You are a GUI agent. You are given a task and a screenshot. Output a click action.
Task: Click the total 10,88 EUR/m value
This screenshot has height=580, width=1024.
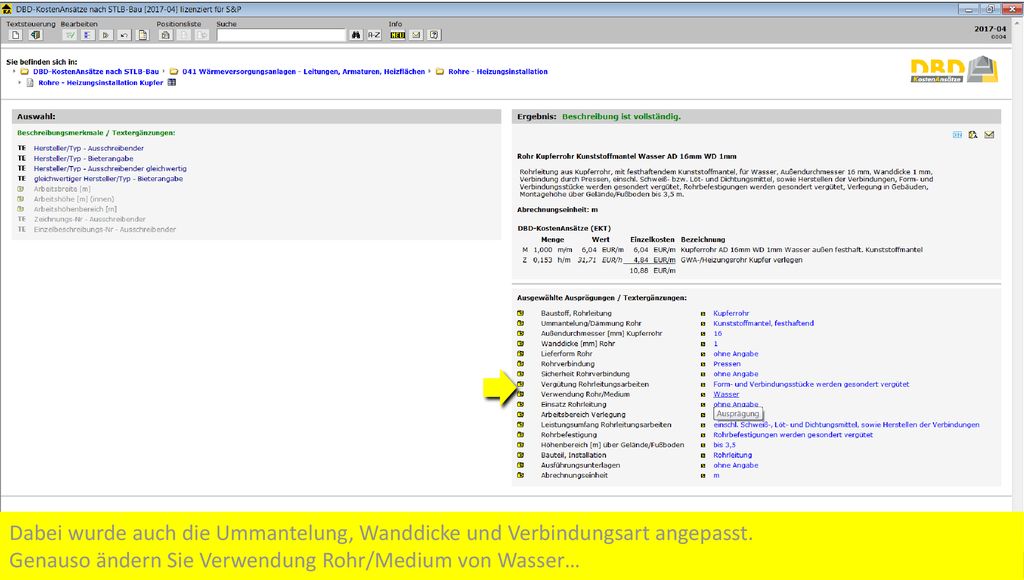(652, 270)
